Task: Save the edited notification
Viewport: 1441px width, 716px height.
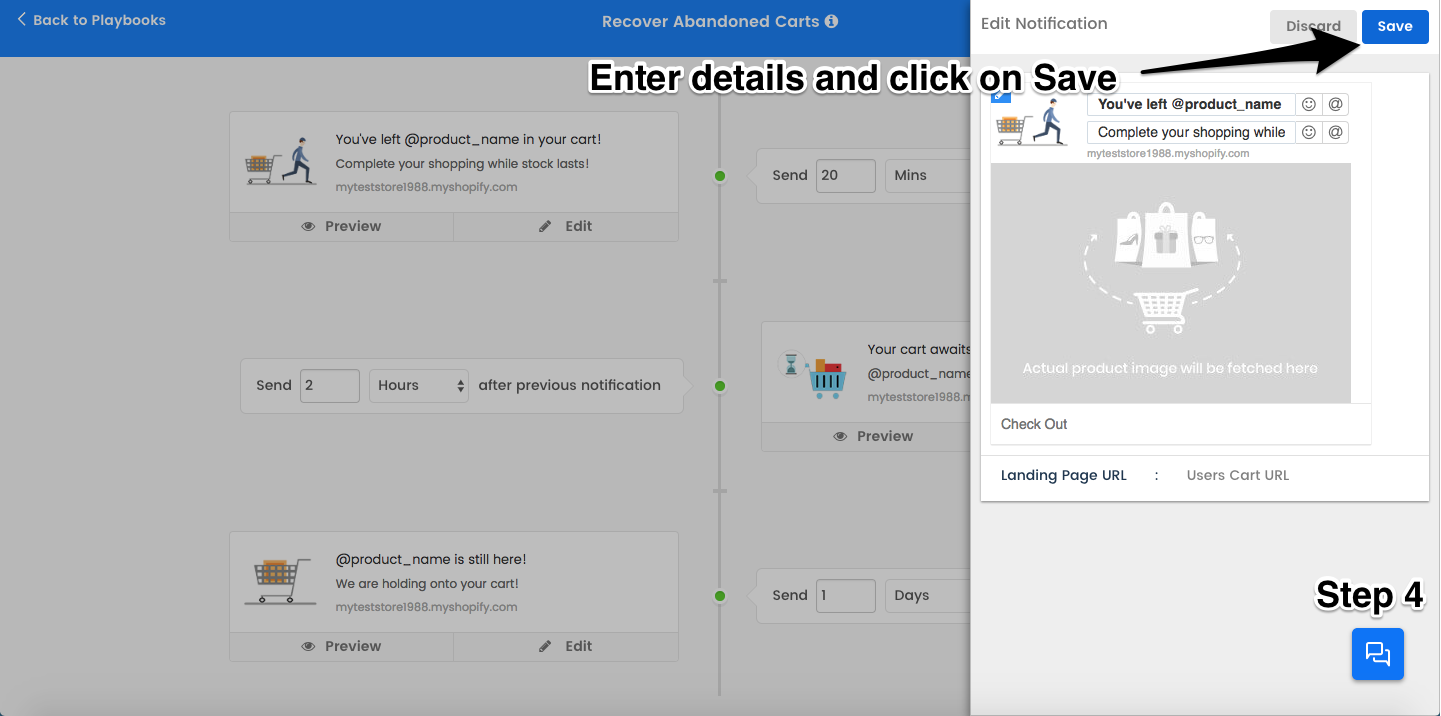Action: coord(1394,27)
